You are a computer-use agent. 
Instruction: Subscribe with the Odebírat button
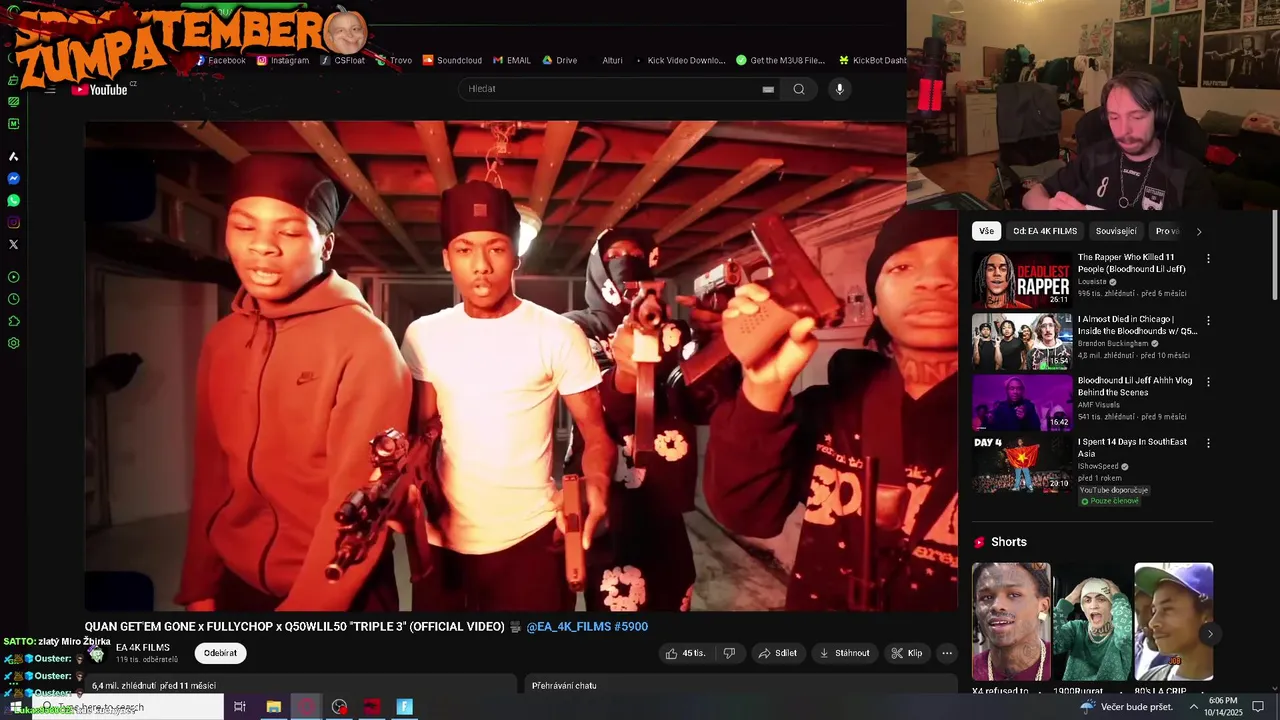220,653
